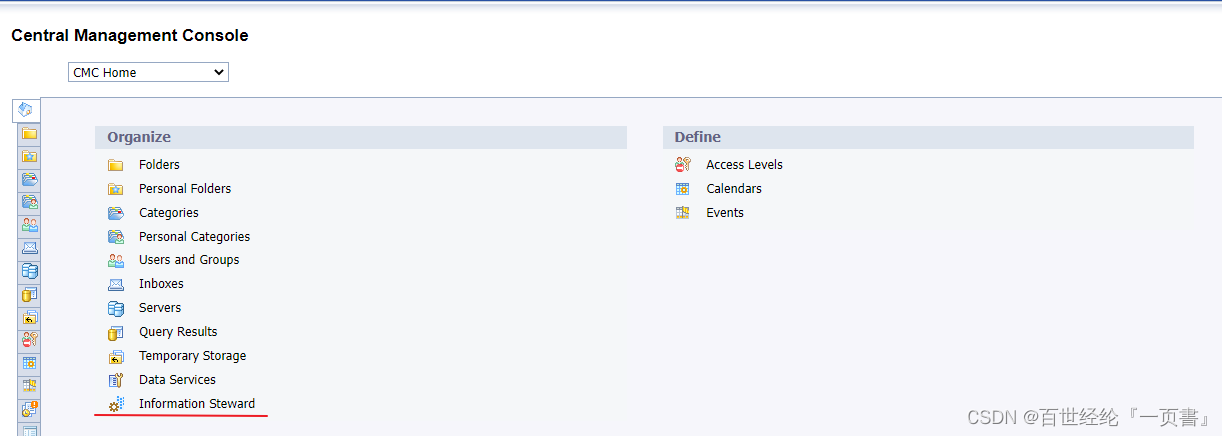Click Personal Folders icon in Organize list
1222x436 pixels.
[116, 189]
